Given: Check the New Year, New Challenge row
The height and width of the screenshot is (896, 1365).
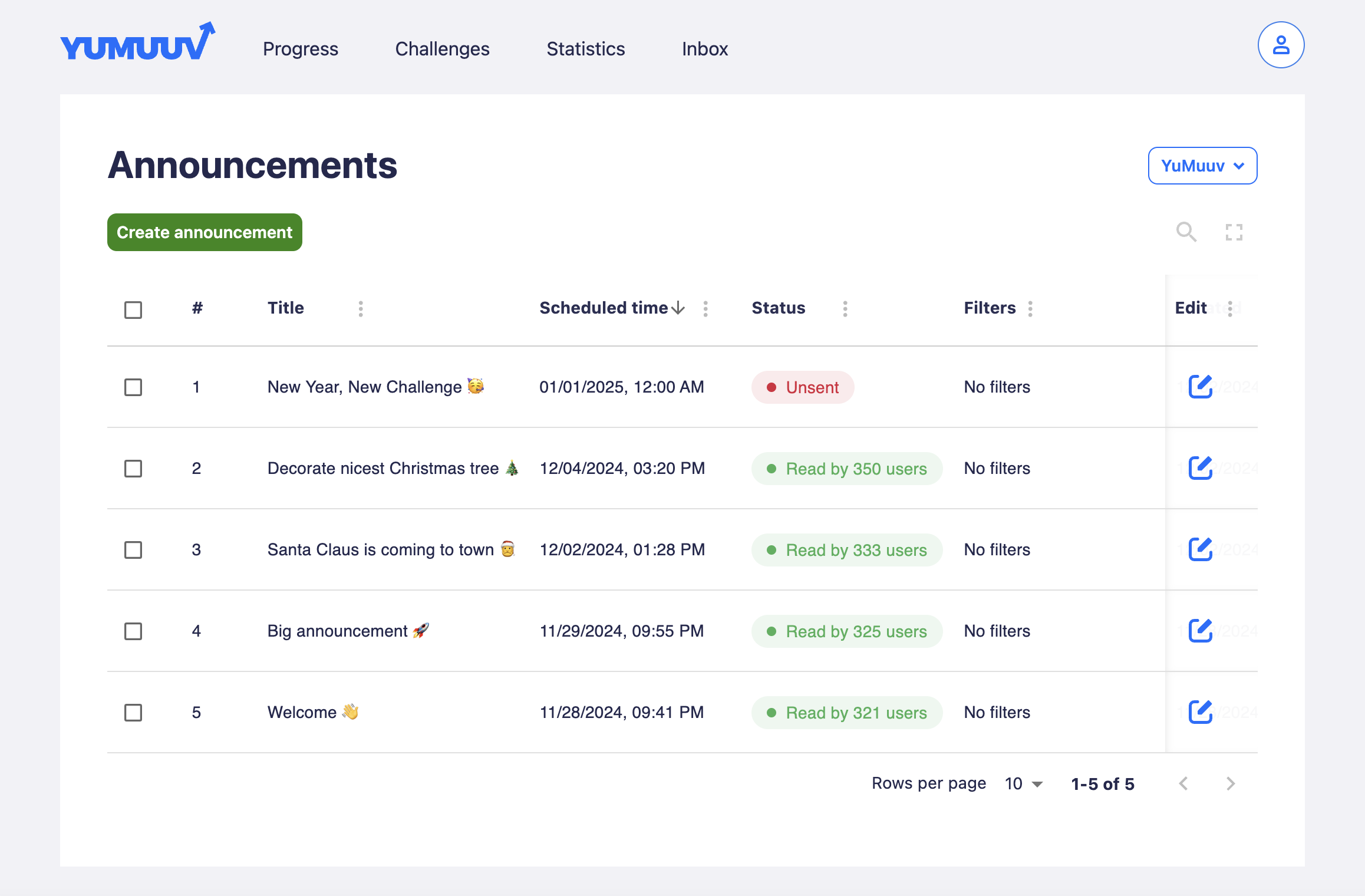Looking at the screenshot, I should tap(133, 387).
